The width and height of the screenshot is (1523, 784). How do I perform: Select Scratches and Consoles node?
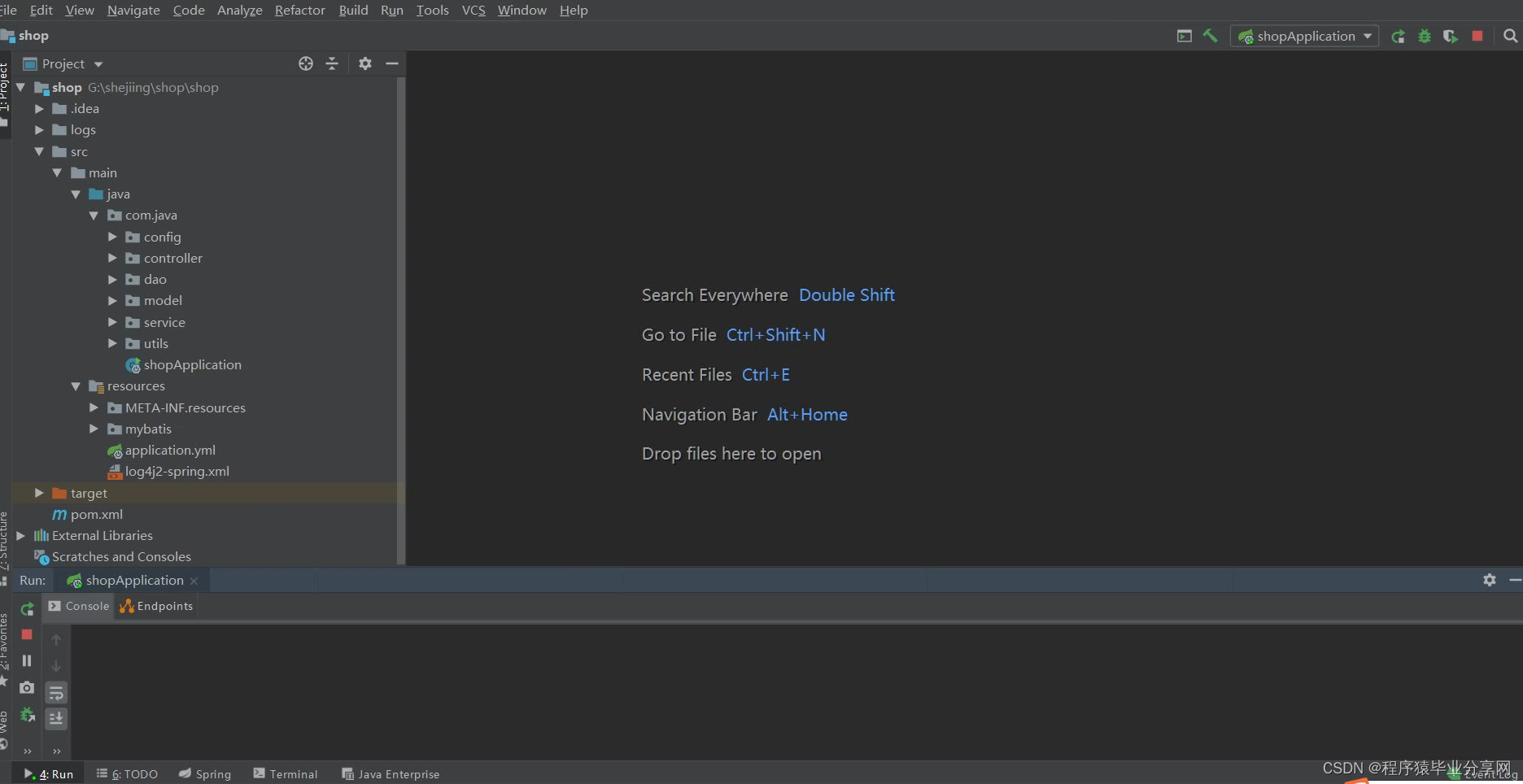point(112,557)
